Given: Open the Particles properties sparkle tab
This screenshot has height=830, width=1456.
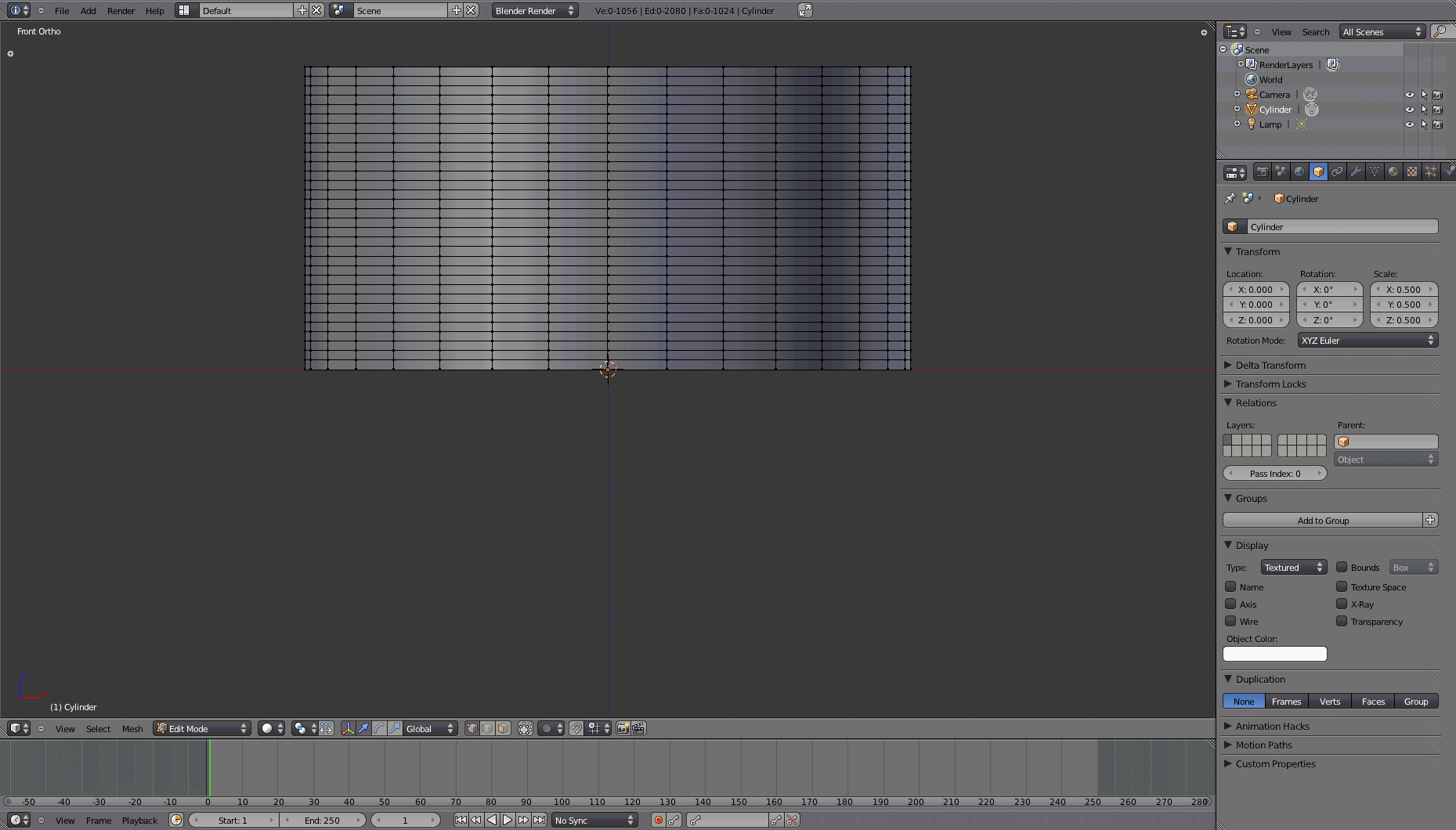Looking at the screenshot, I should click(x=1431, y=172).
